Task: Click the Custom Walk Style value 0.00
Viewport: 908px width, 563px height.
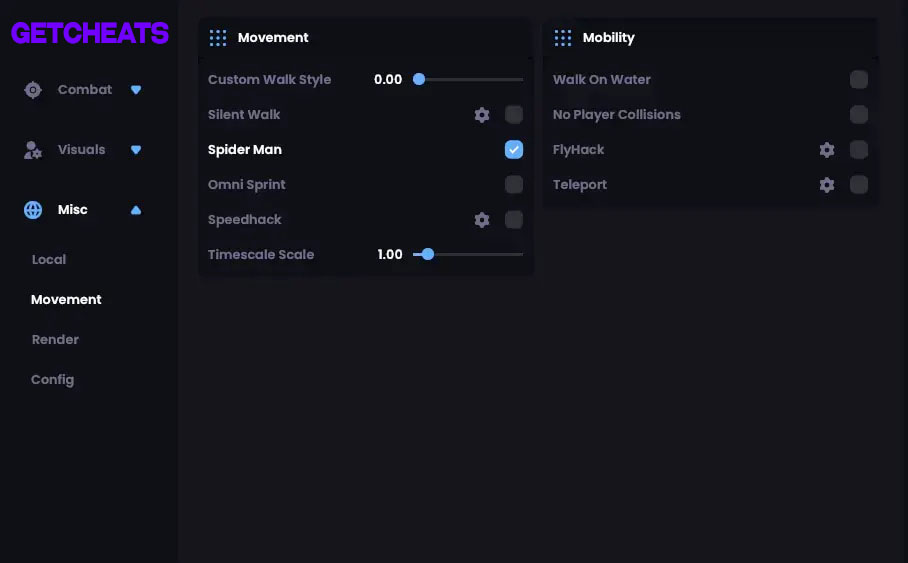Action: 388,79
